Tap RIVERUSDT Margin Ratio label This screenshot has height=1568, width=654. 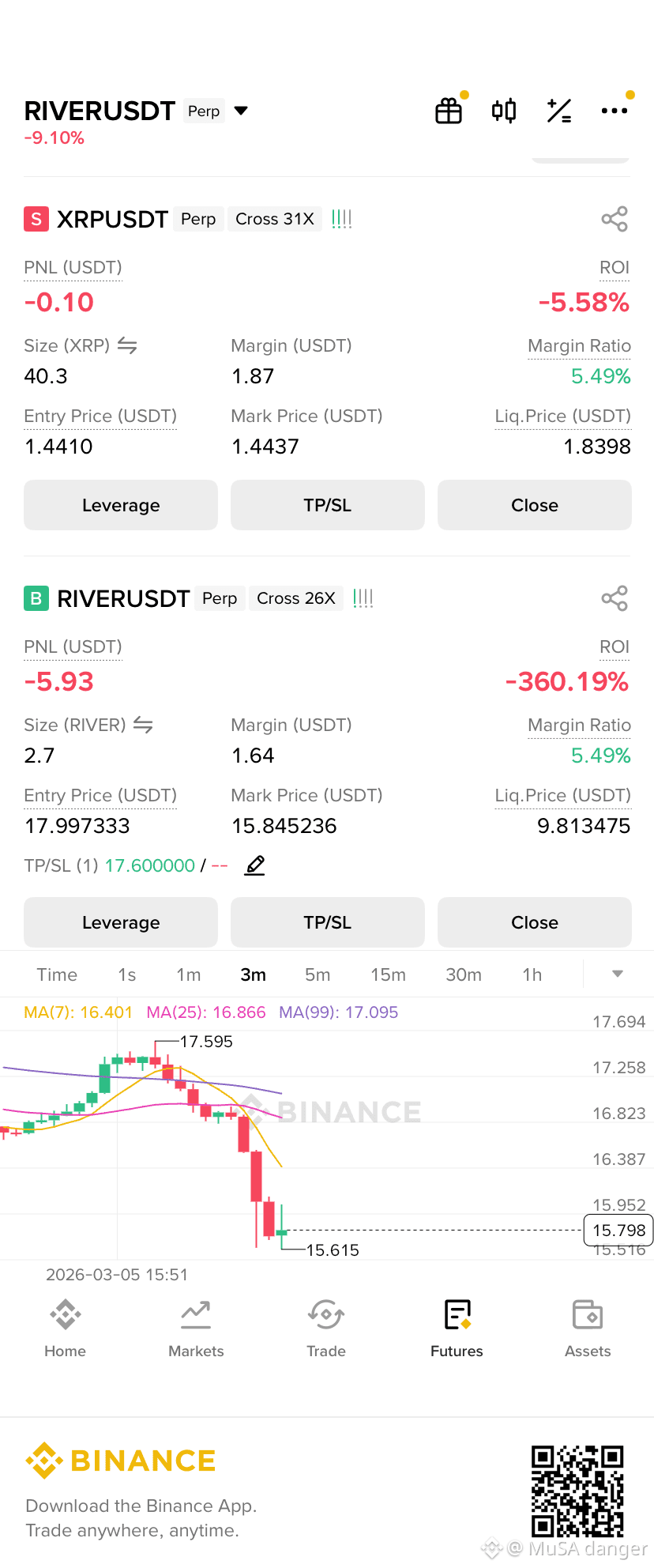(579, 725)
